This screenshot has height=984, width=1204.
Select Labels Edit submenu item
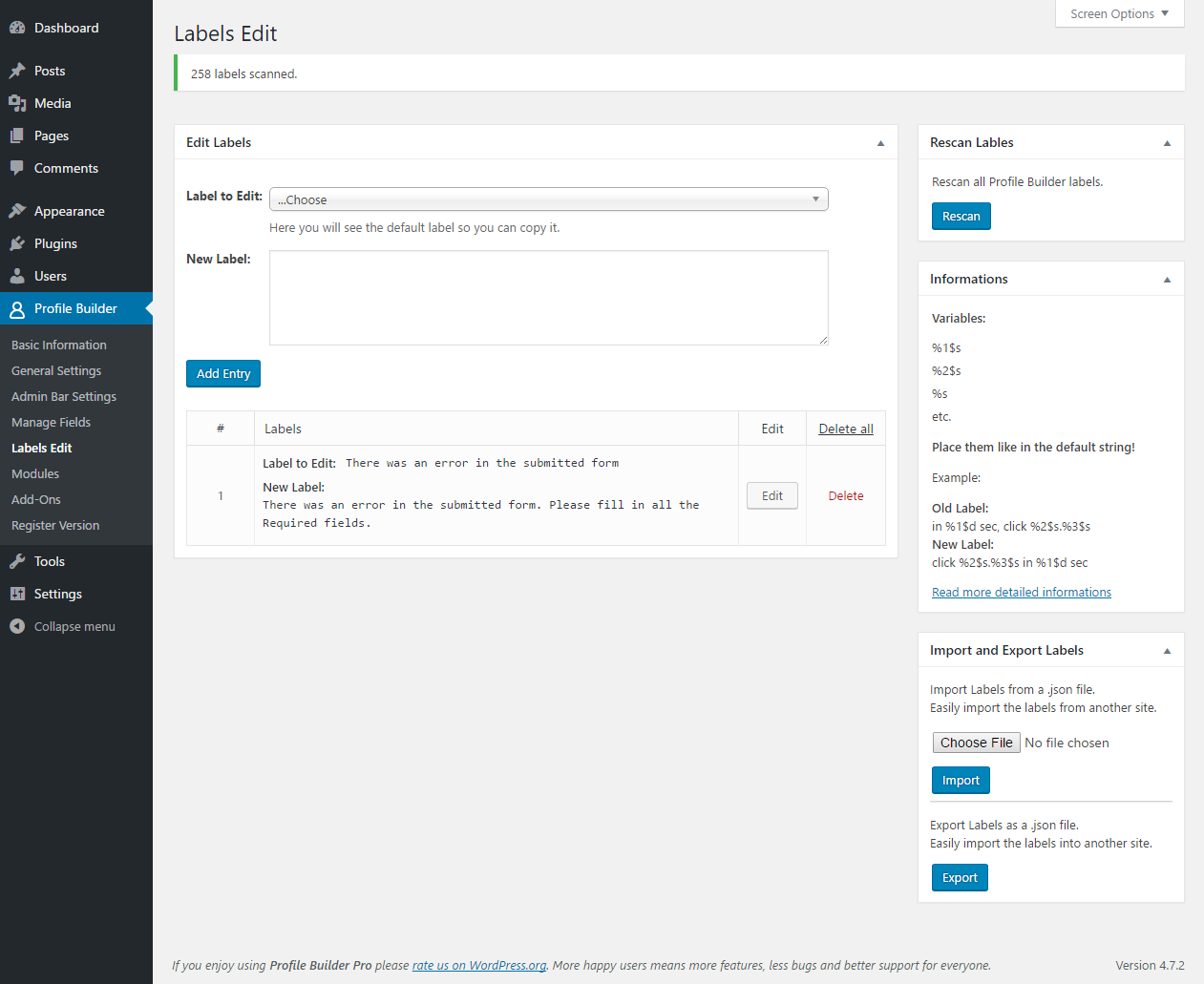(42, 448)
